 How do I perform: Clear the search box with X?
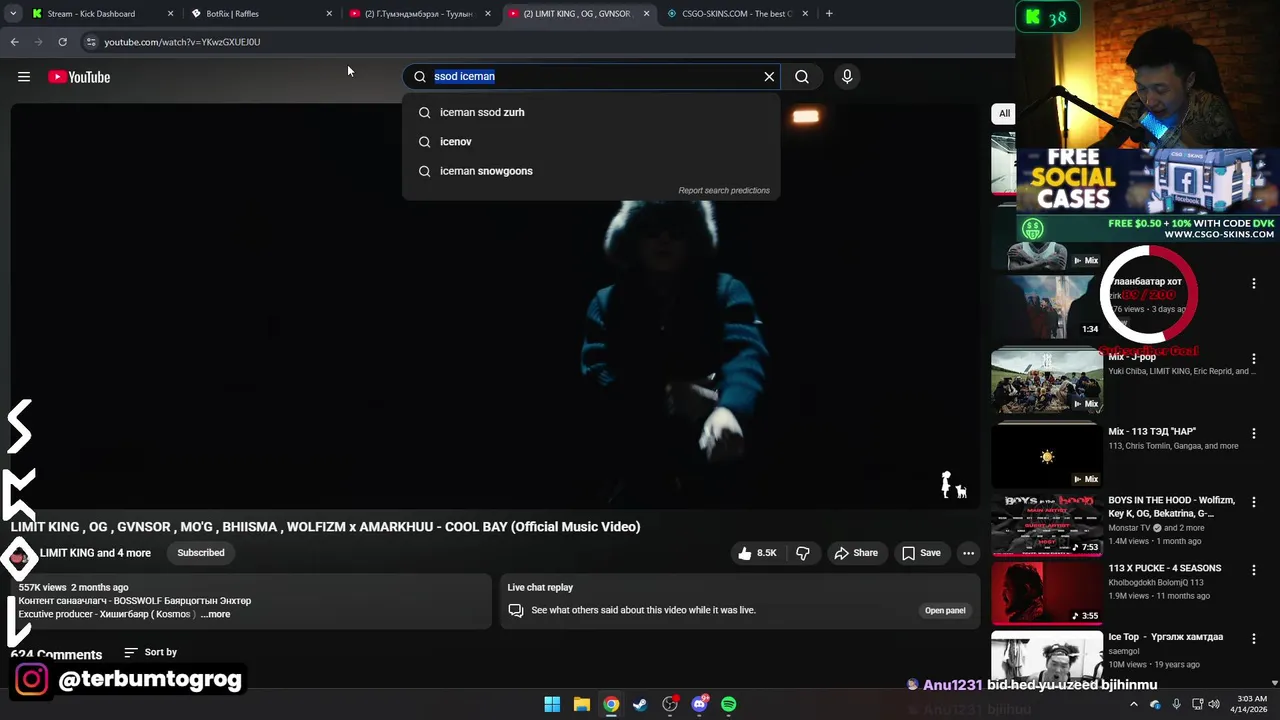click(x=769, y=76)
